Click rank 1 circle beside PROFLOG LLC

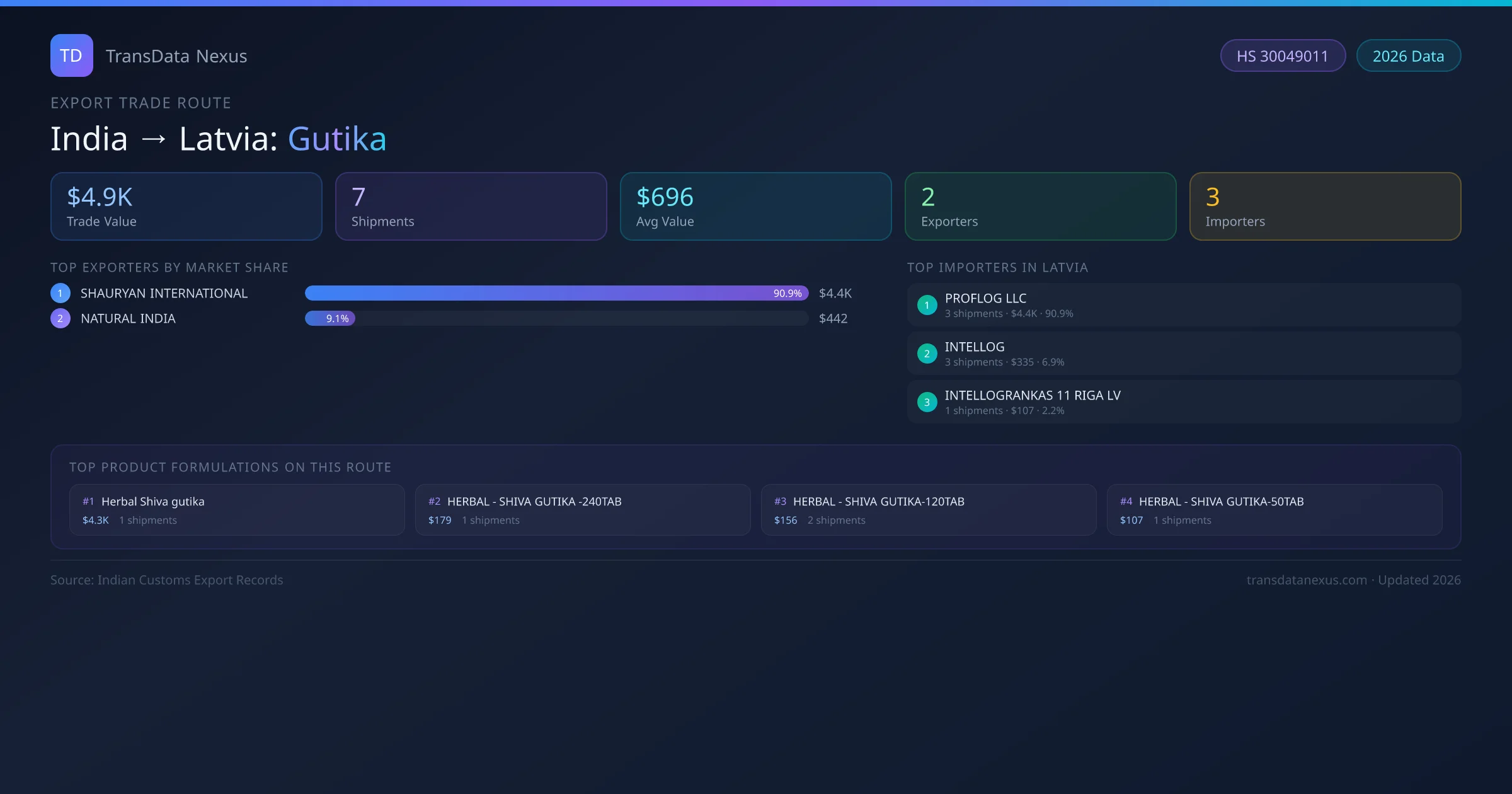[x=927, y=305]
